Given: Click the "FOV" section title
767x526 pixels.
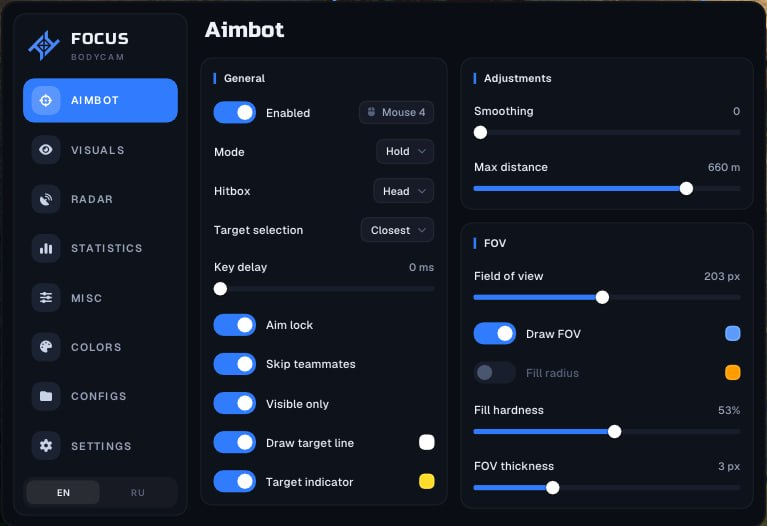Looking at the screenshot, I should coord(495,243).
